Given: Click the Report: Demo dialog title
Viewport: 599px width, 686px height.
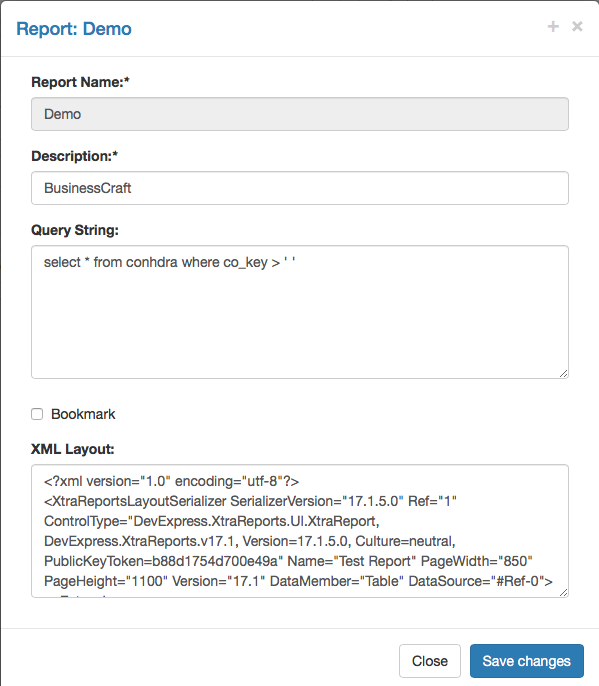Looking at the screenshot, I should tap(74, 29).
